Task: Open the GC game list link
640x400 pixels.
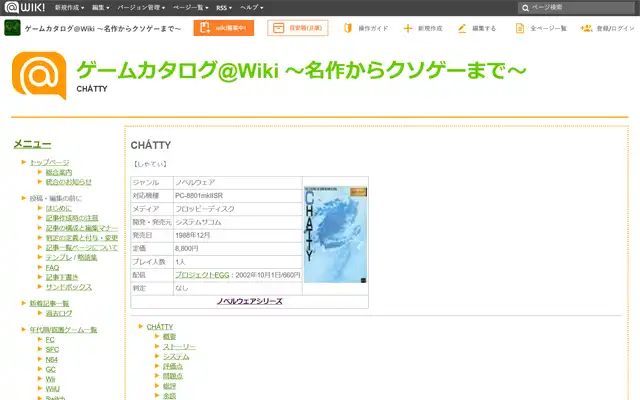Action: [x=51, y=369]
